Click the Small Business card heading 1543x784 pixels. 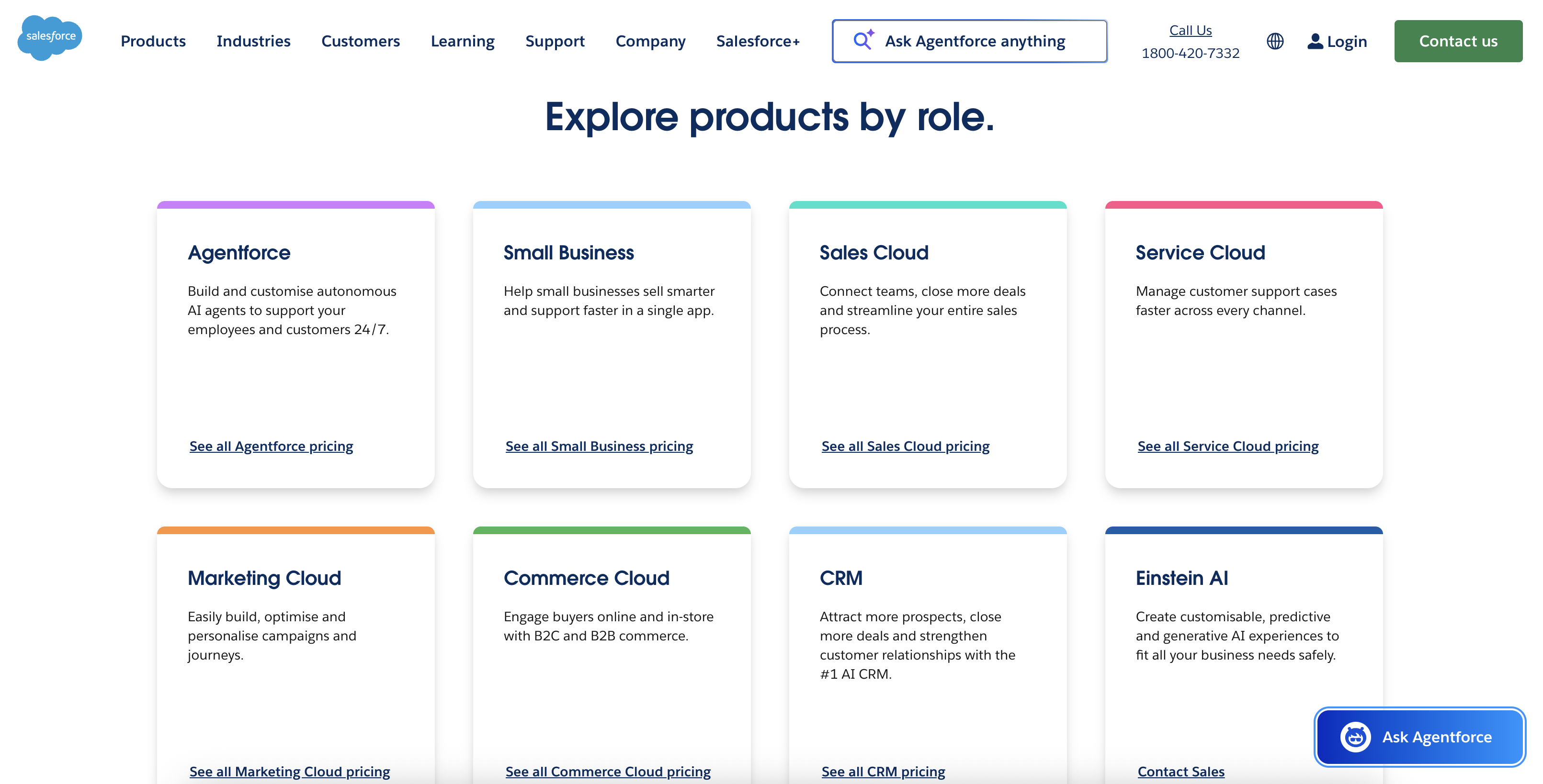[568, 253]
